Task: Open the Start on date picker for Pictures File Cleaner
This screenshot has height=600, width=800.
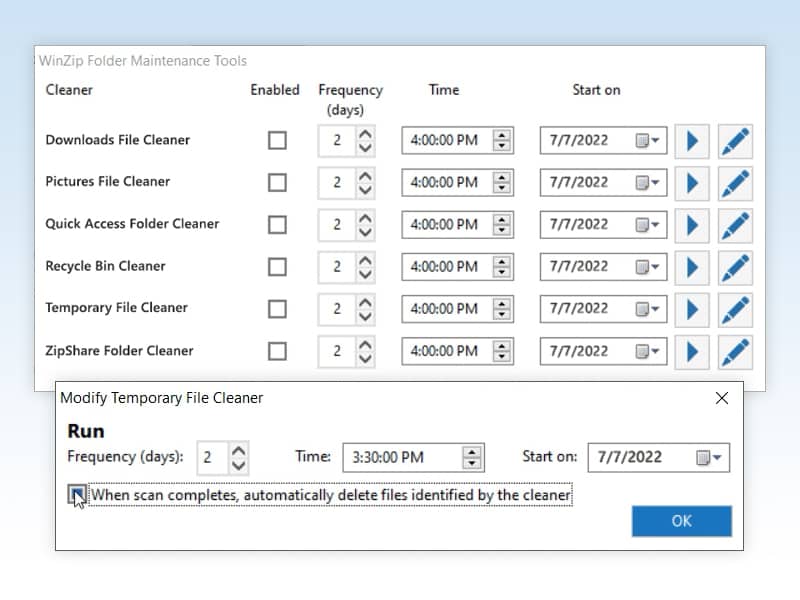Action: [650, 183]
